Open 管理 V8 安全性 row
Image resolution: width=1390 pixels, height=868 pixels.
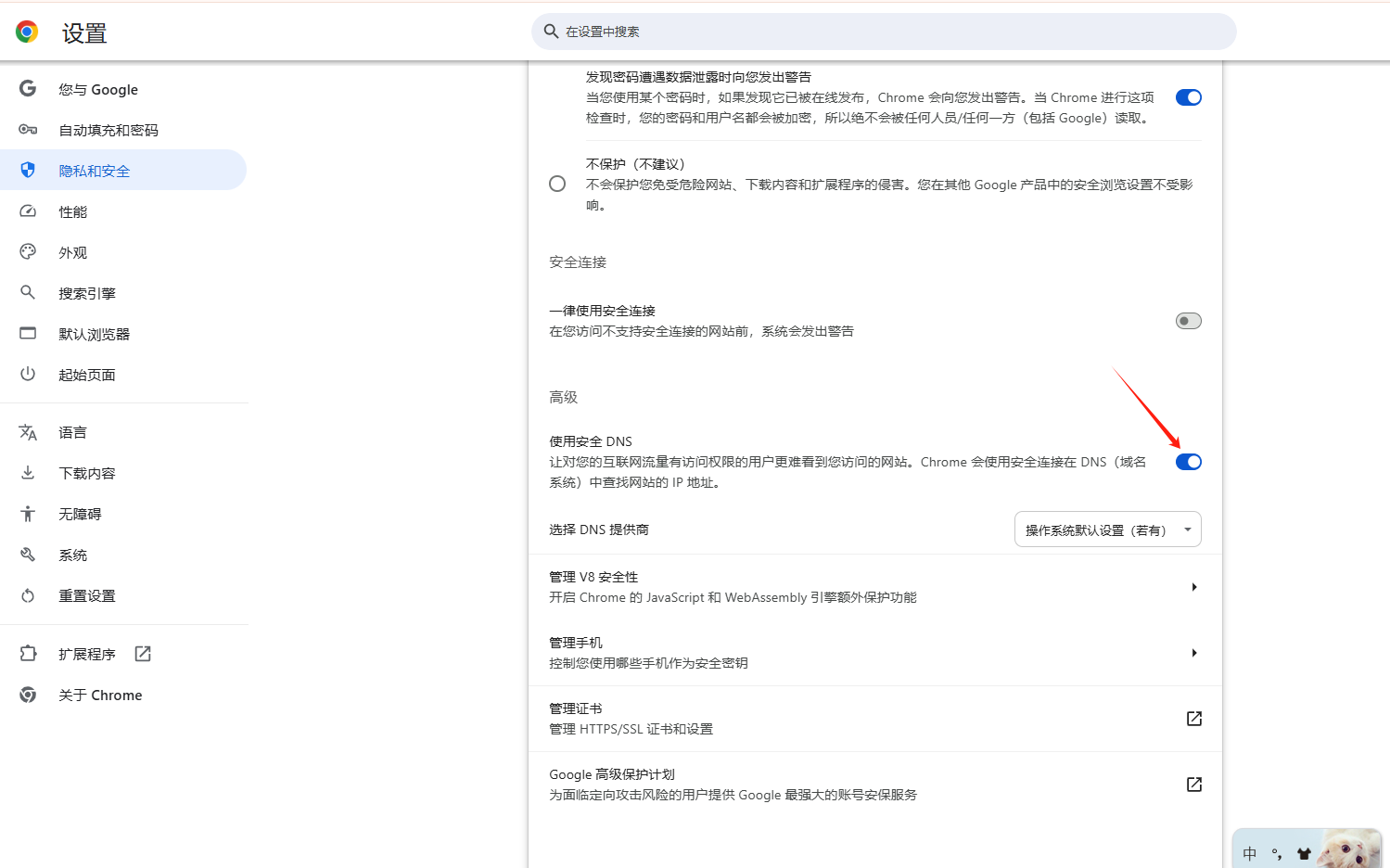[875, 587]
